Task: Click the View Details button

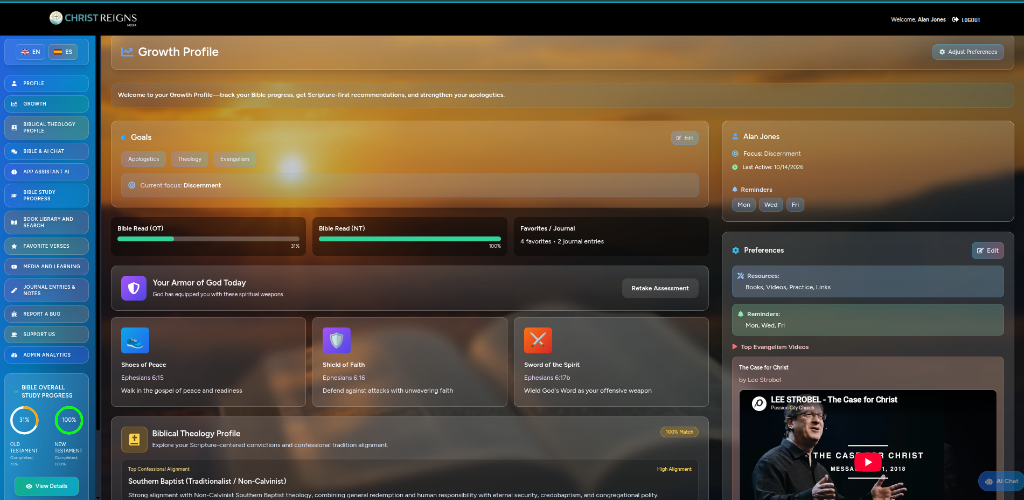Action: tap(46, 486)
